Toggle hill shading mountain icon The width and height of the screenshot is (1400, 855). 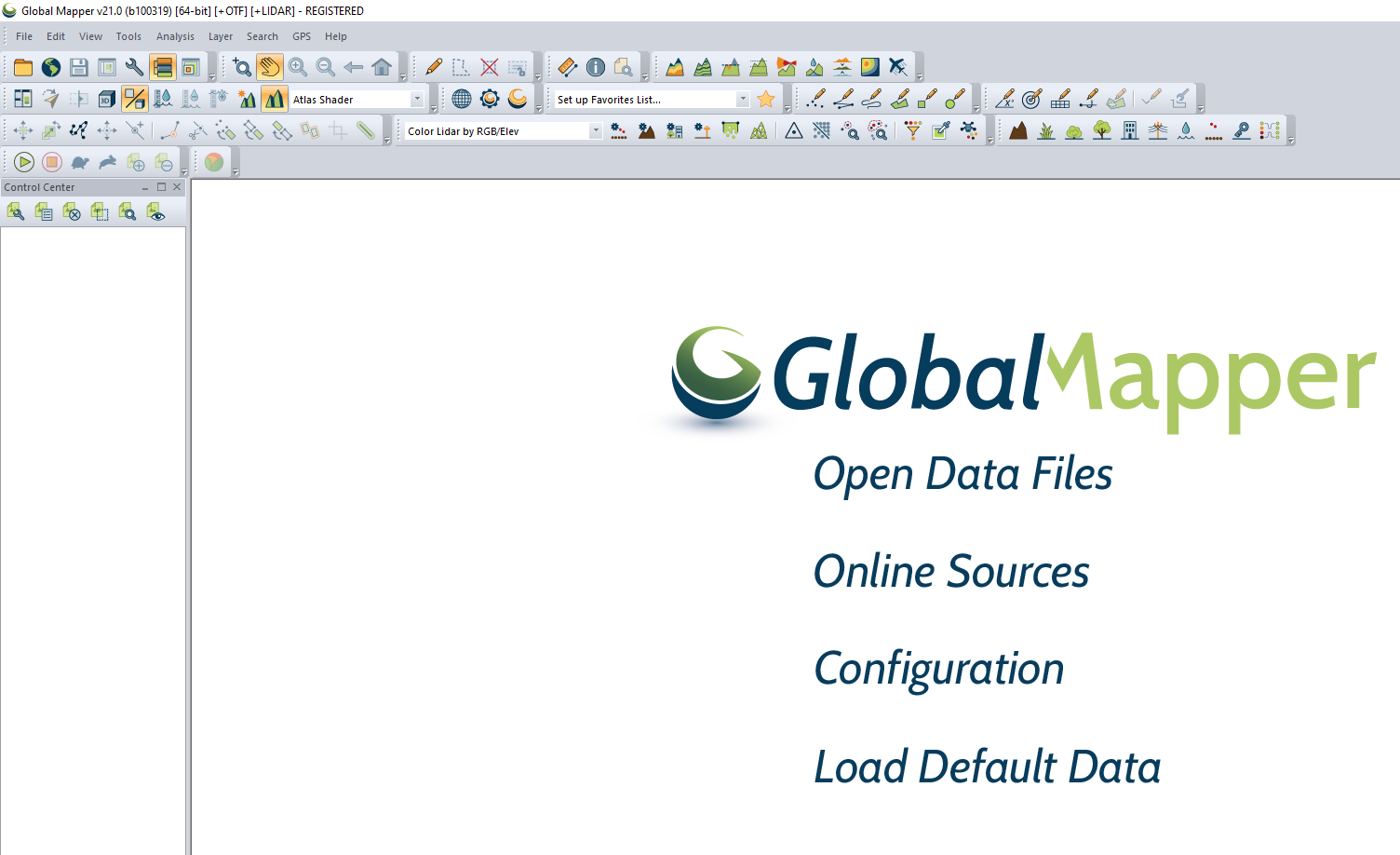click(275, 99)
